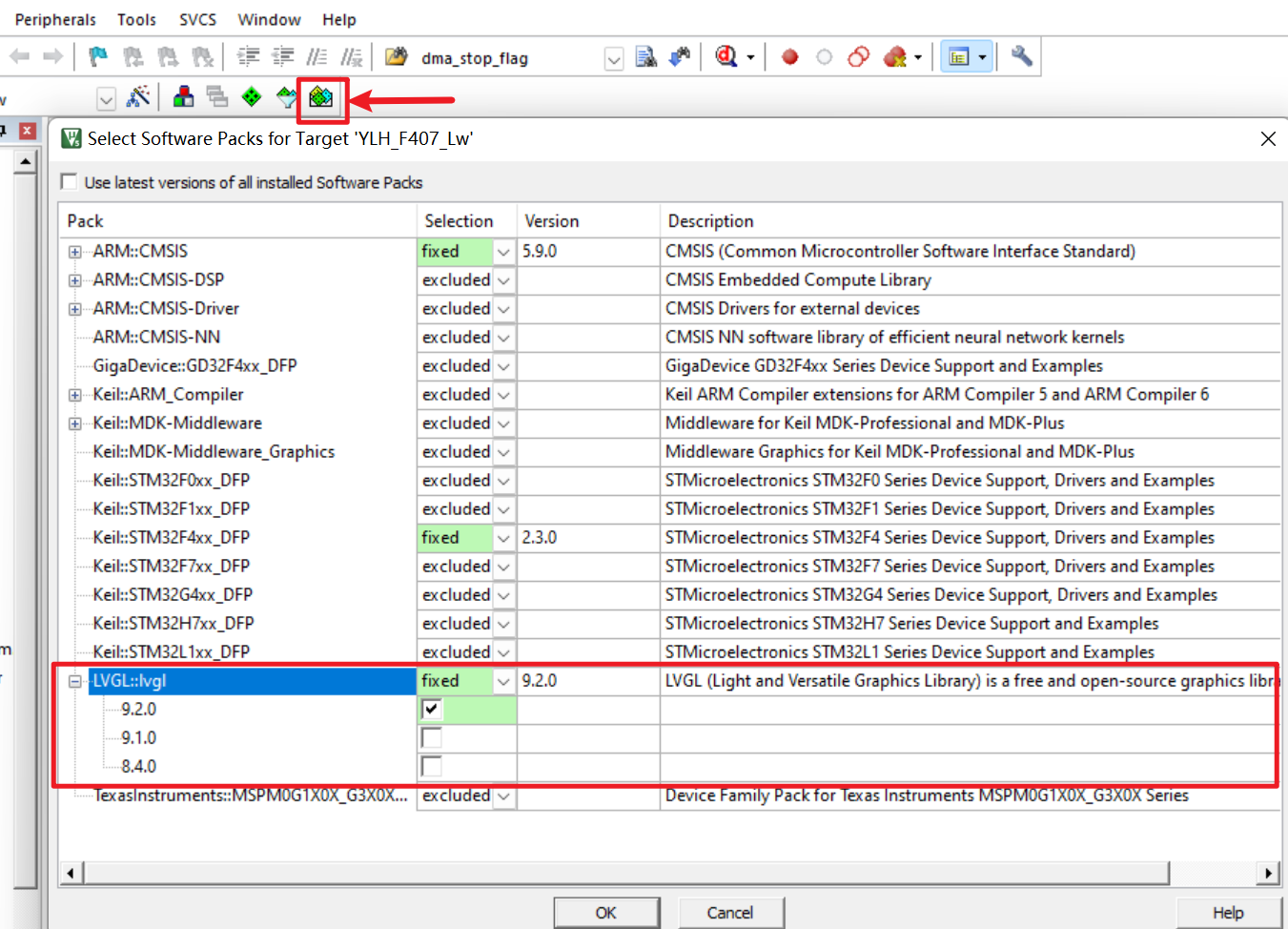Screen dimensions: 1288x929
Task: Open Configuration with the wrench icon
Action: 1021,56
